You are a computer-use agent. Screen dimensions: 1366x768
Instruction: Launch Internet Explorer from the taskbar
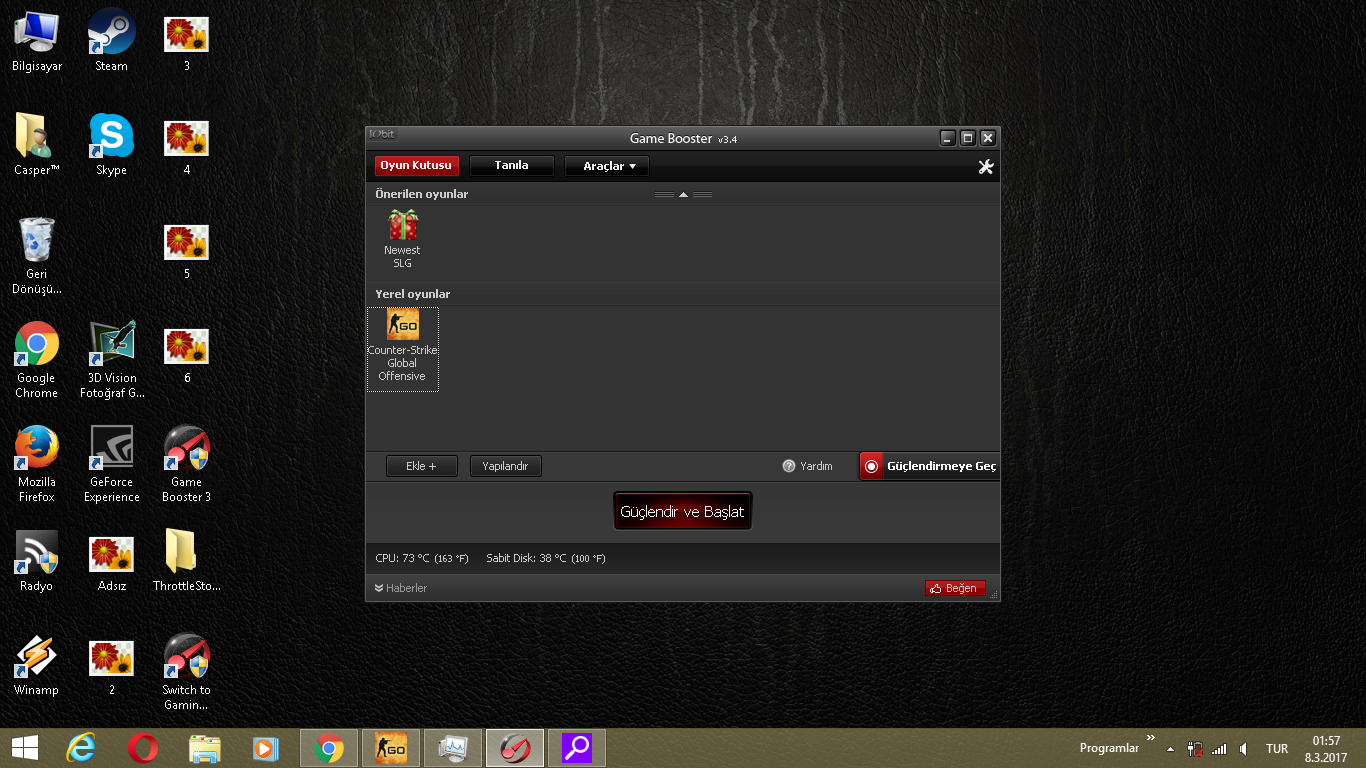click(x=81, y=748)
